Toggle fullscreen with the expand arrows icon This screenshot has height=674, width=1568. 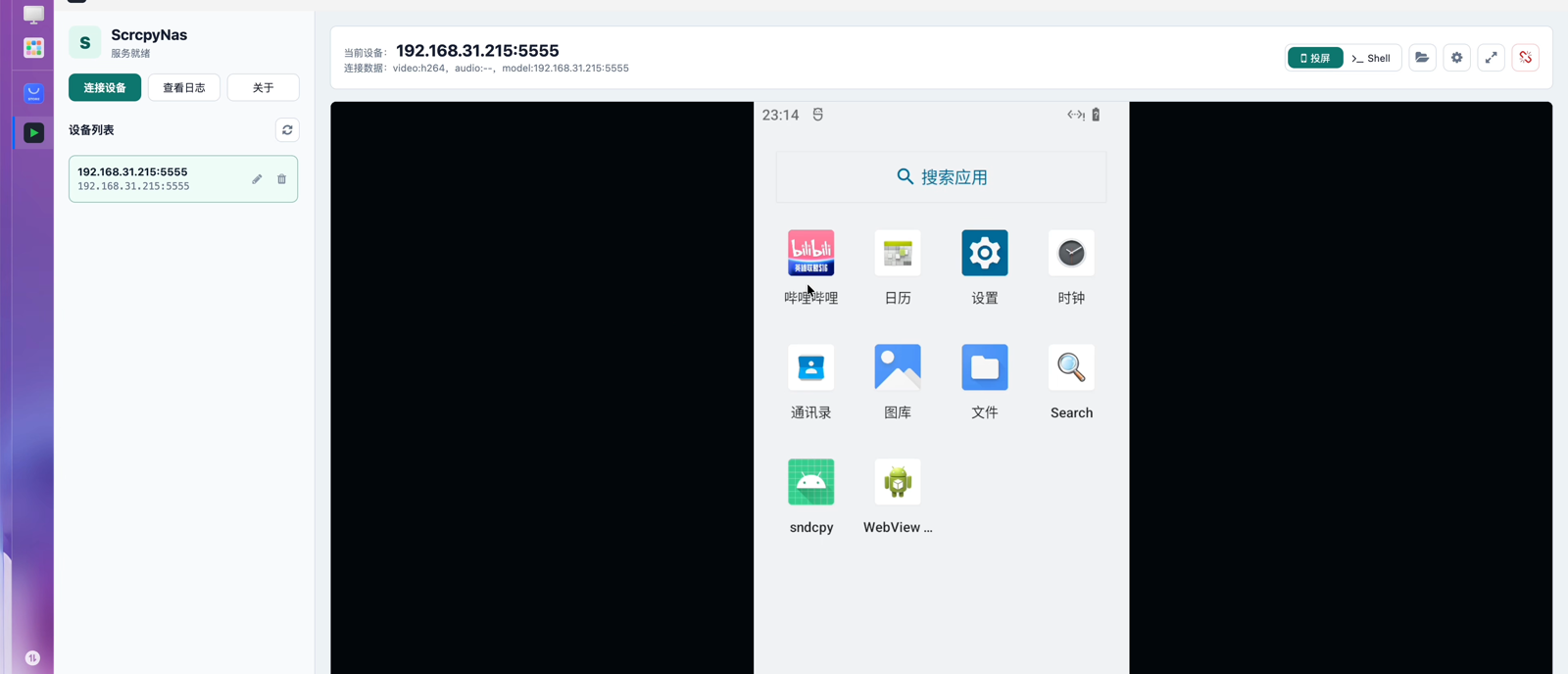pyautogui.click(x=1492, y=58)
